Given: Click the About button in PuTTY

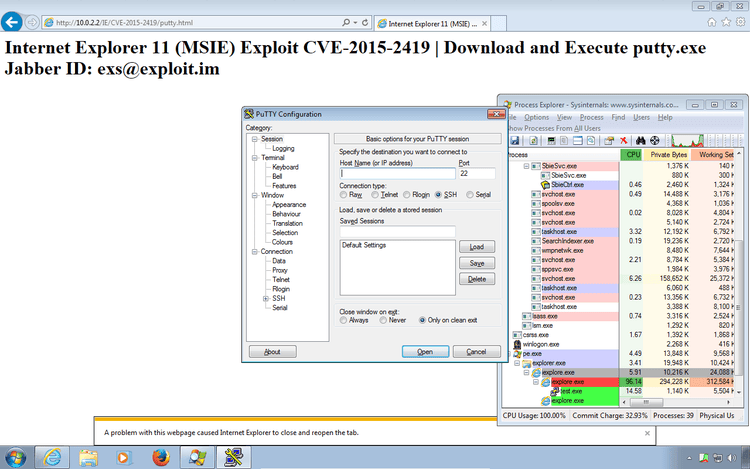Looking at the screenshot, I should point(273,351).
